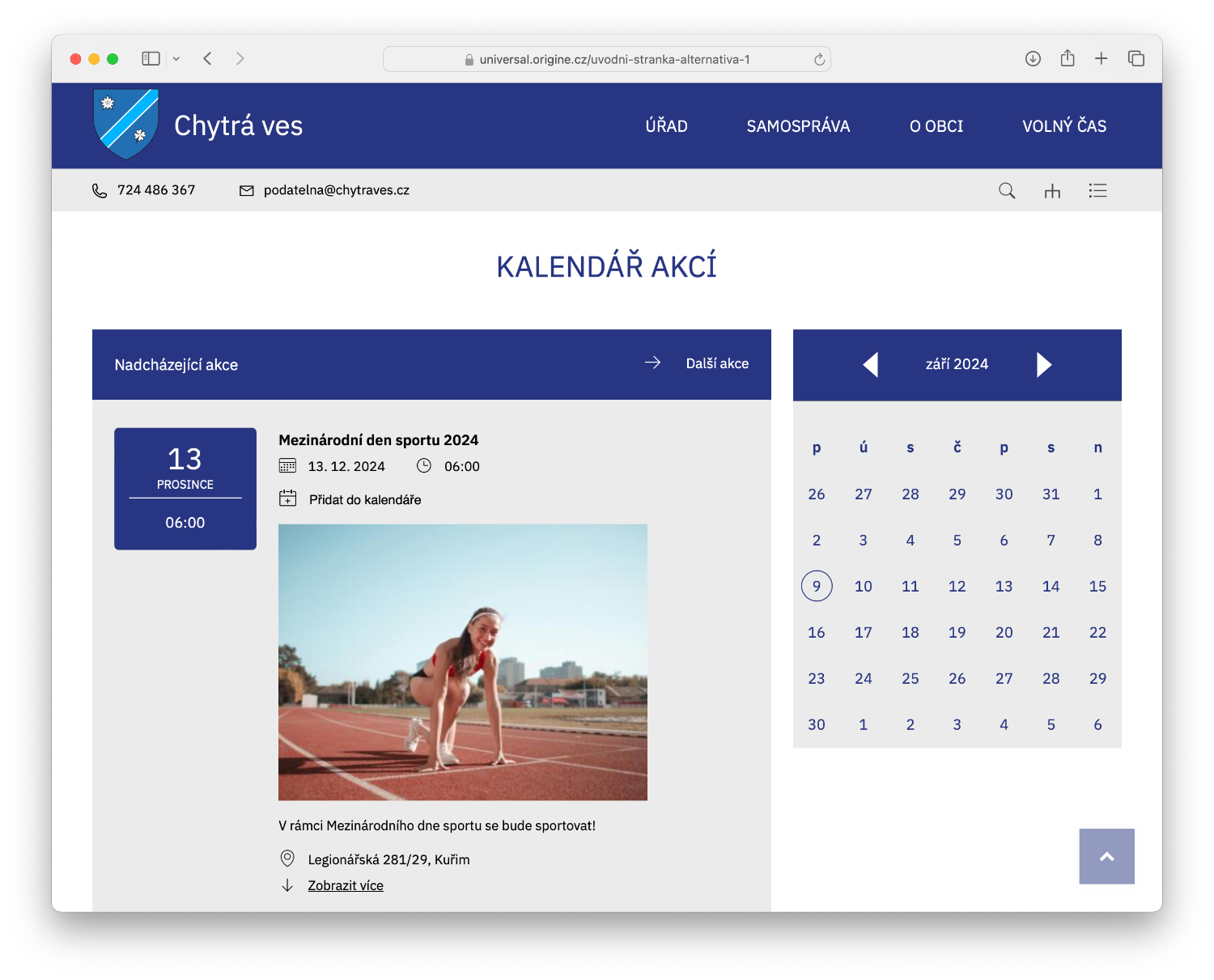Click the runner event photo

click(x=462, y=662)
